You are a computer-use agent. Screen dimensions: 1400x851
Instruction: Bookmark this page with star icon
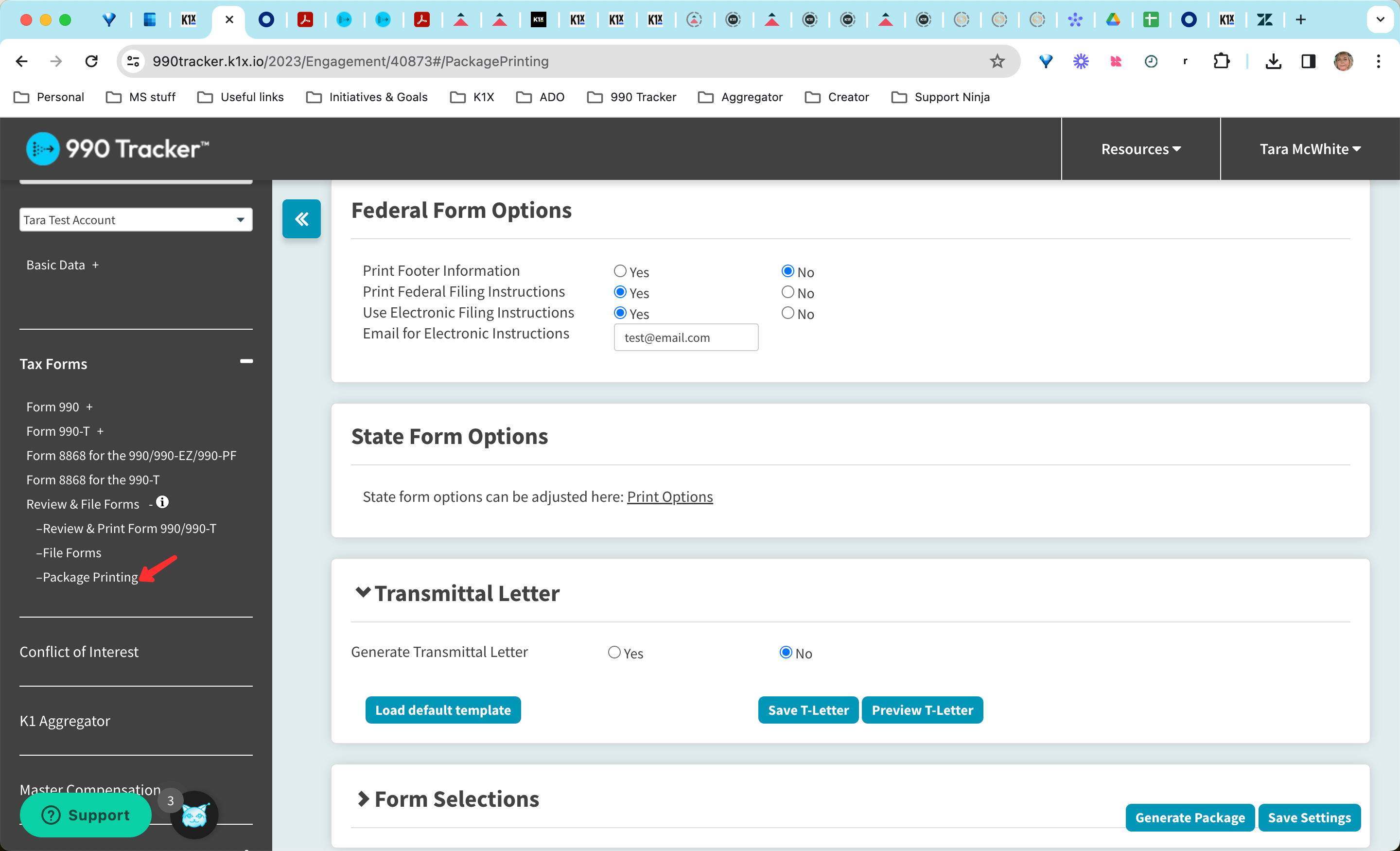[997, 61]
